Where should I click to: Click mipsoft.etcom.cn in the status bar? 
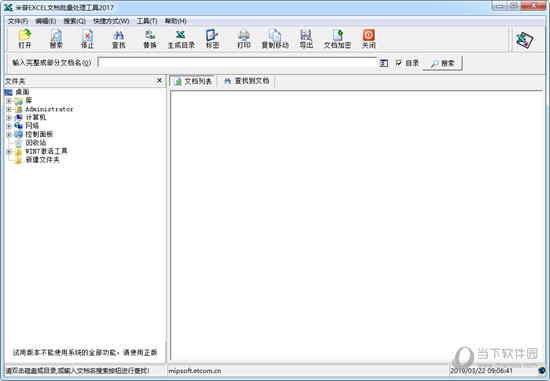tap(195, 370)
